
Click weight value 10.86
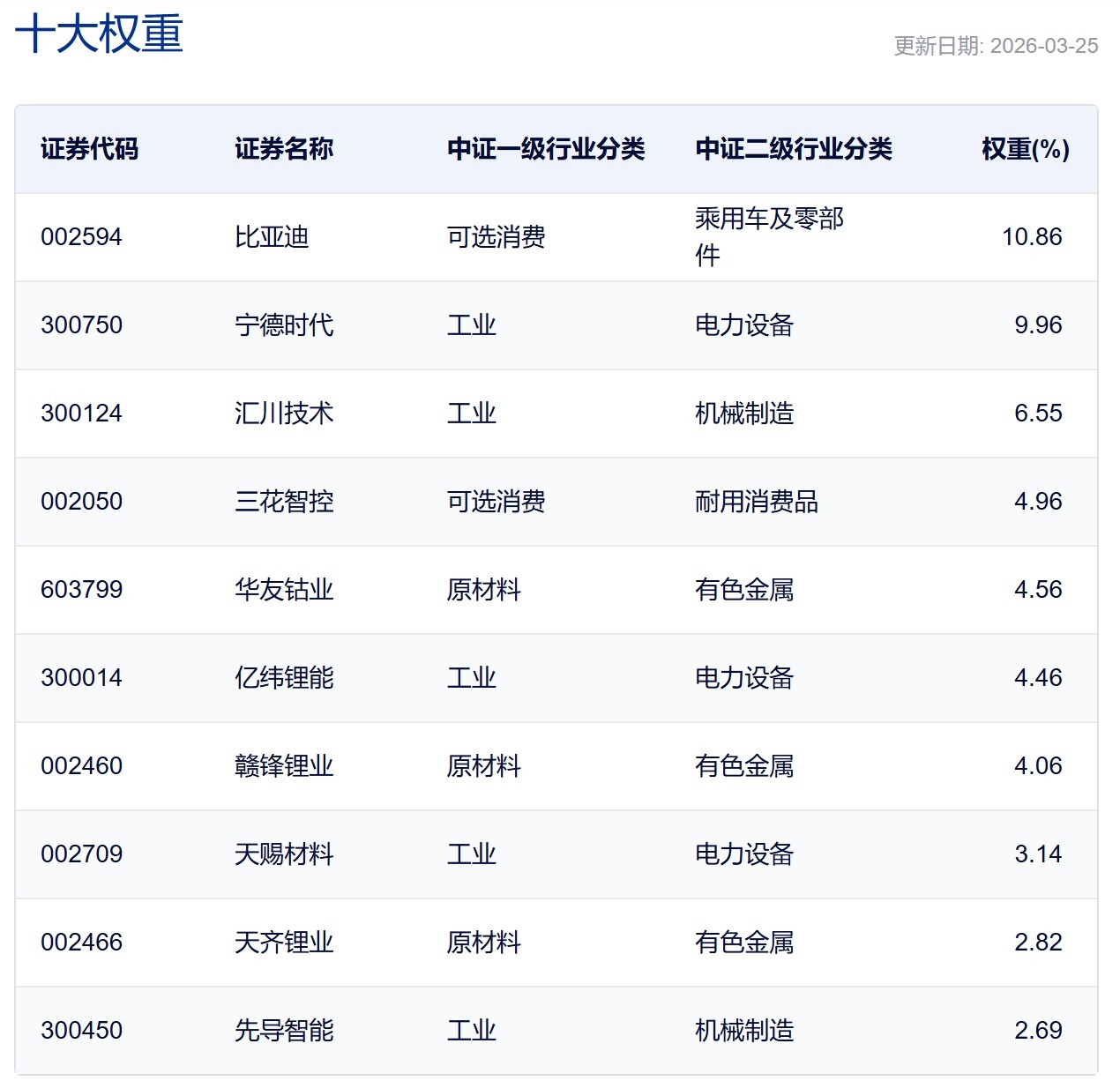[x=1032, y=237]
